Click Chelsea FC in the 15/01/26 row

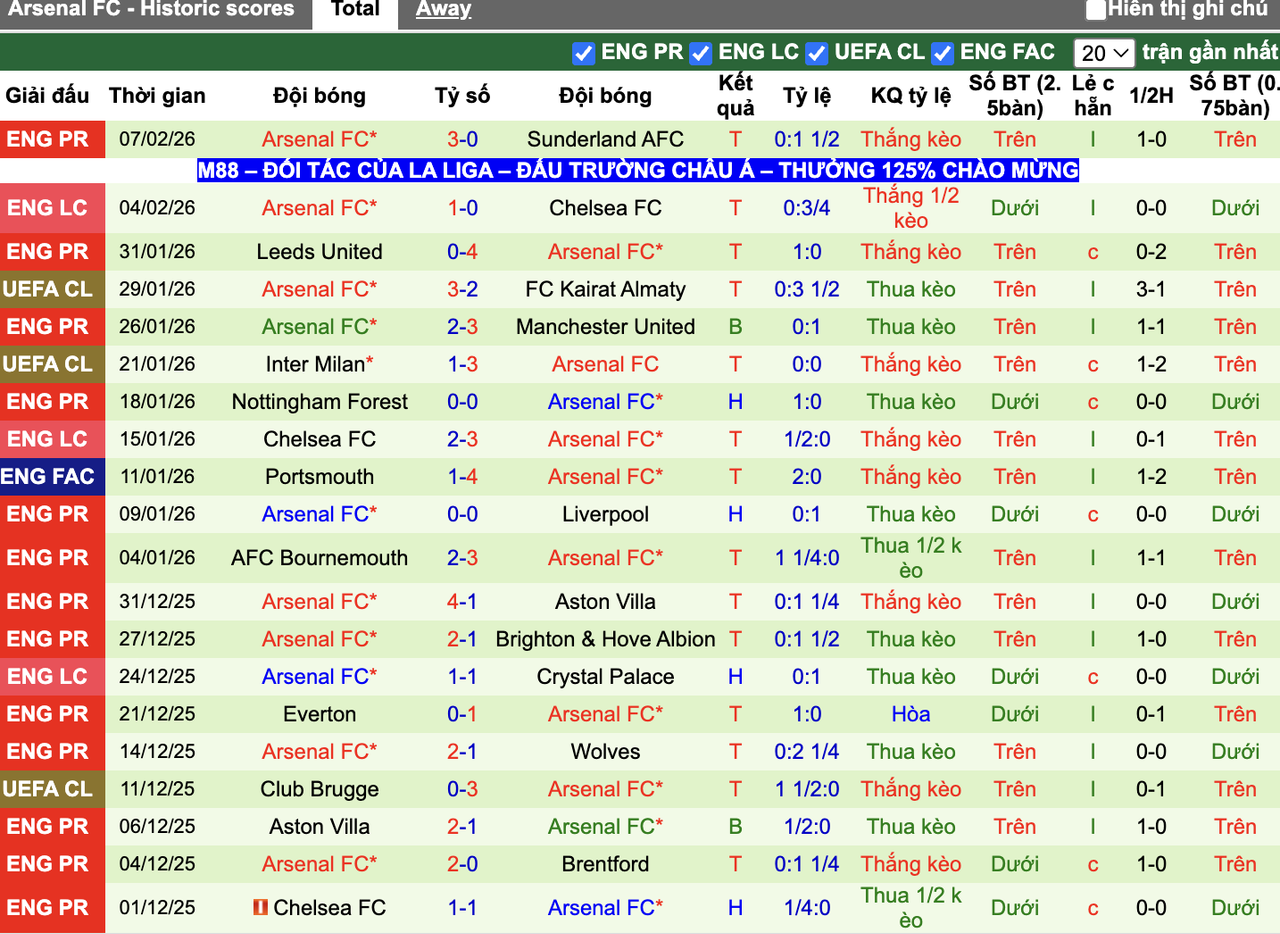click(319, 440)
